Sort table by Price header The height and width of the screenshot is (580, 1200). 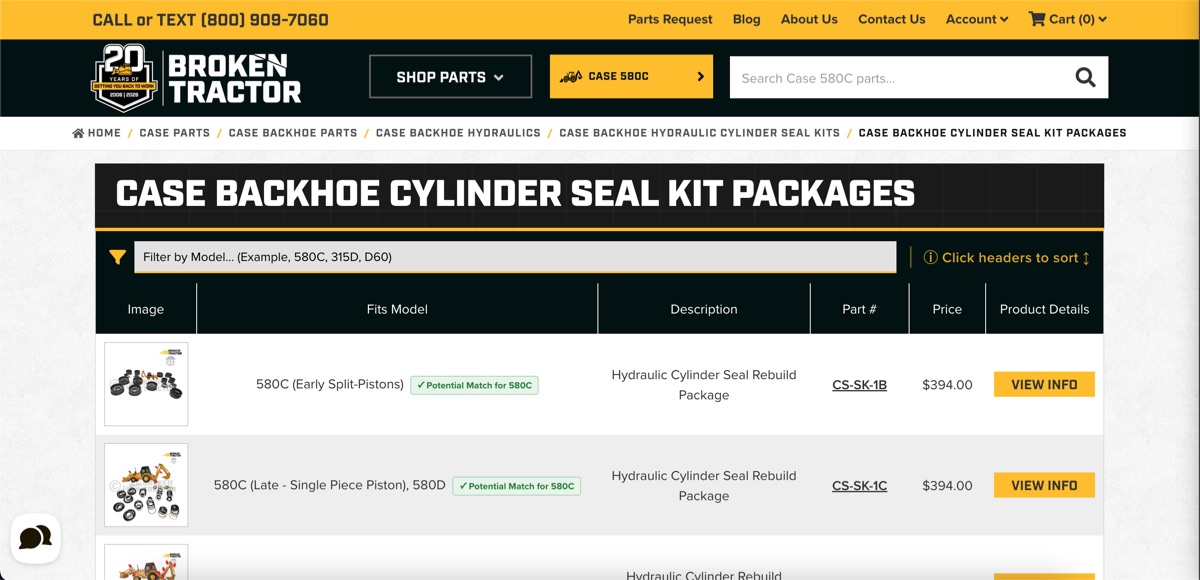click(x=947, y=309)
